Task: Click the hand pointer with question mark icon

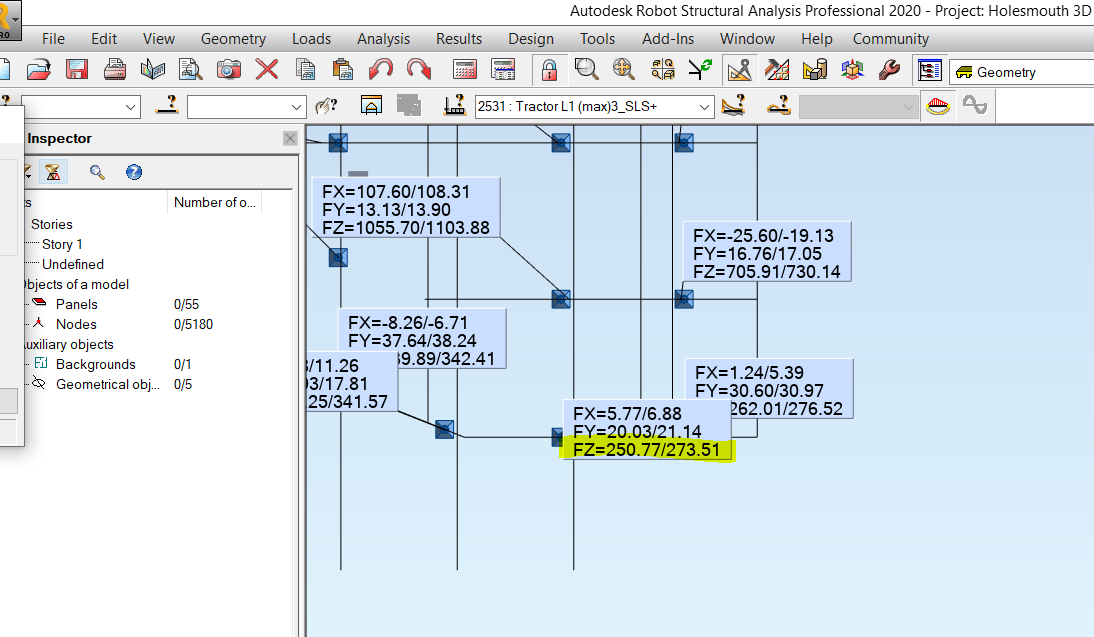Action: click(326, 105)
